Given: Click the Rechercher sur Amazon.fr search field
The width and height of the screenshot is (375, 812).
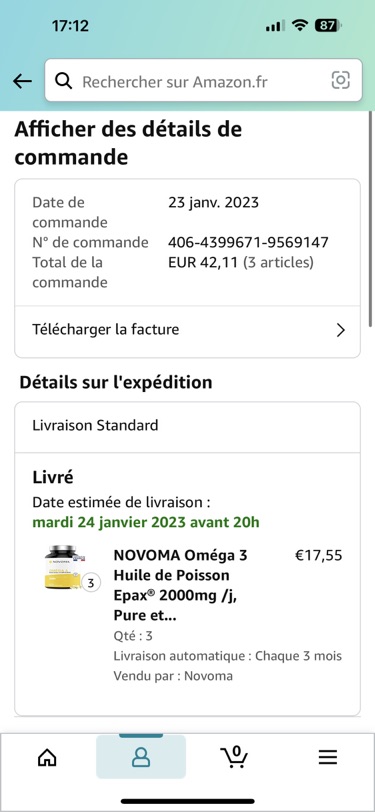Looking at the screenshot, I should pyautogui.click(x=203, y=80).
